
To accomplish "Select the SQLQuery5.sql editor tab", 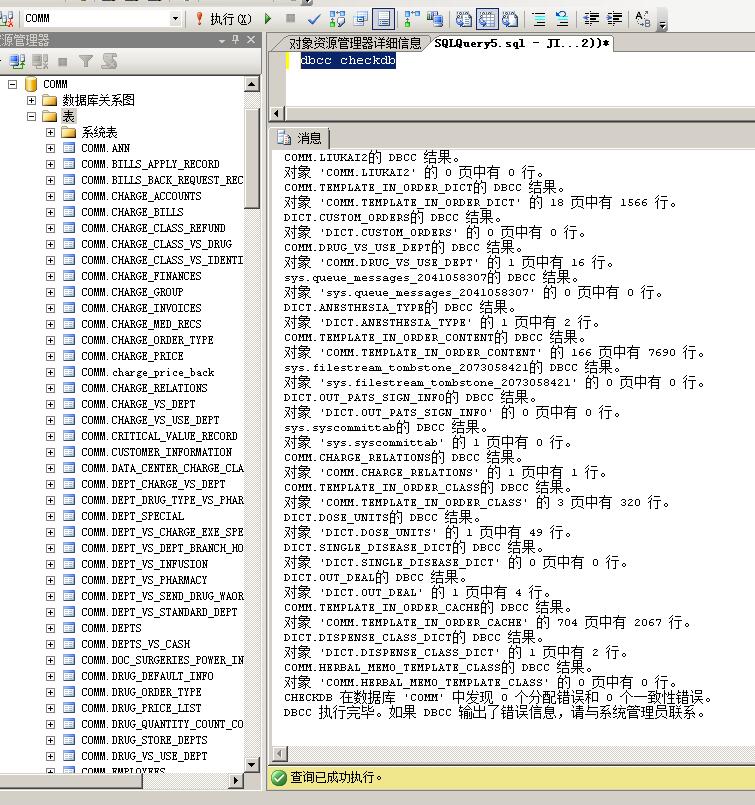I will (x=521, y=43).
